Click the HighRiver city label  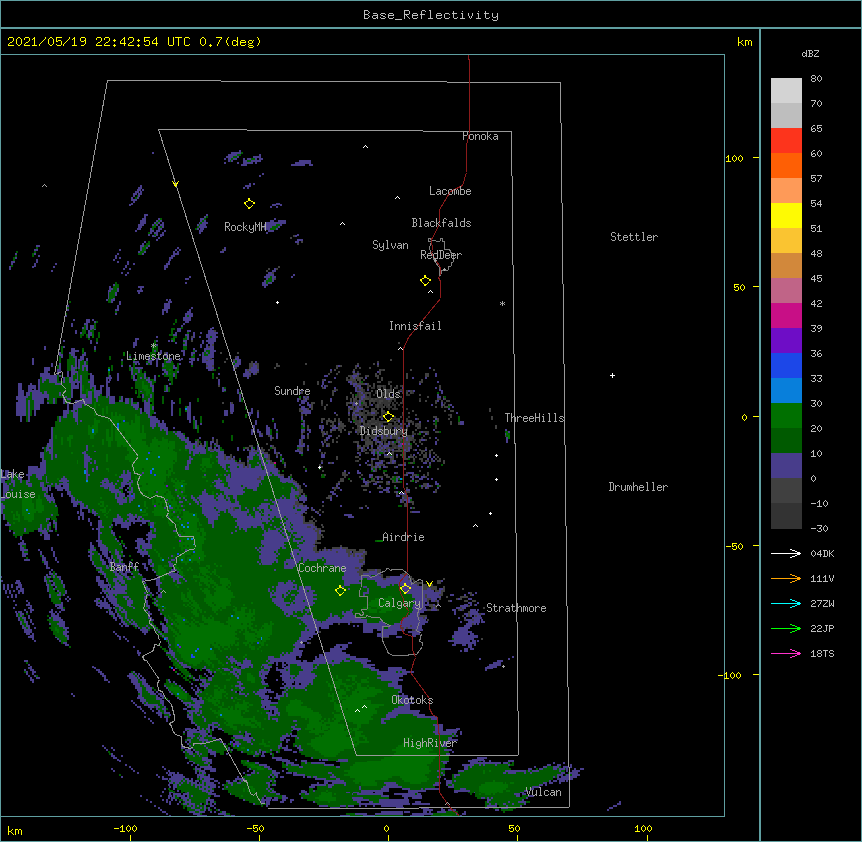pyautogui.click(x=430, y=743)
